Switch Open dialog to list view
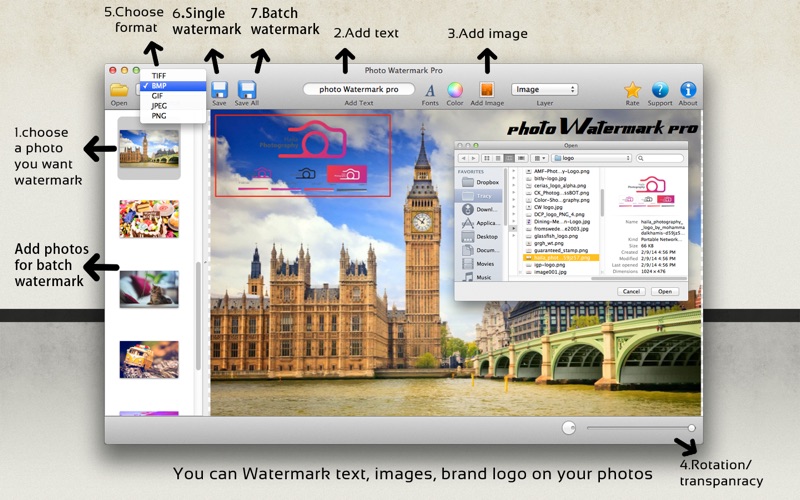Screen dimensions: 800x500 498,158
